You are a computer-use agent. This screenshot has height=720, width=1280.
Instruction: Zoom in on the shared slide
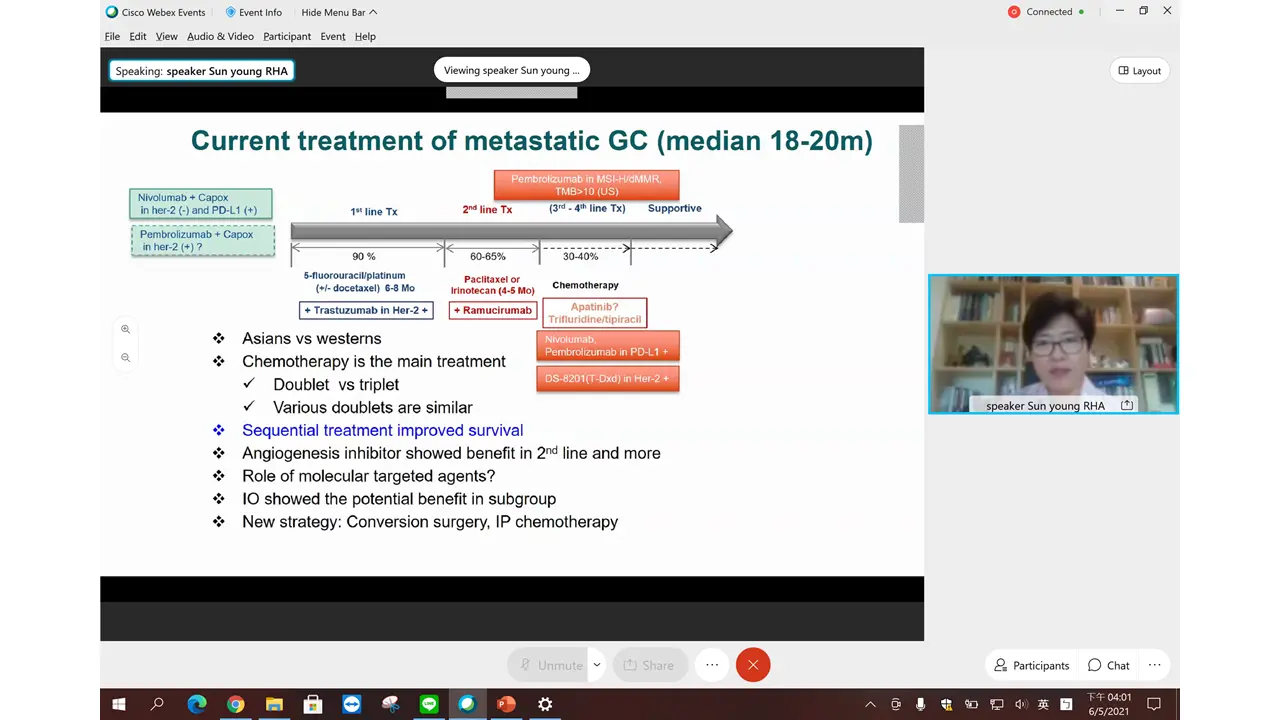[125, 329]
